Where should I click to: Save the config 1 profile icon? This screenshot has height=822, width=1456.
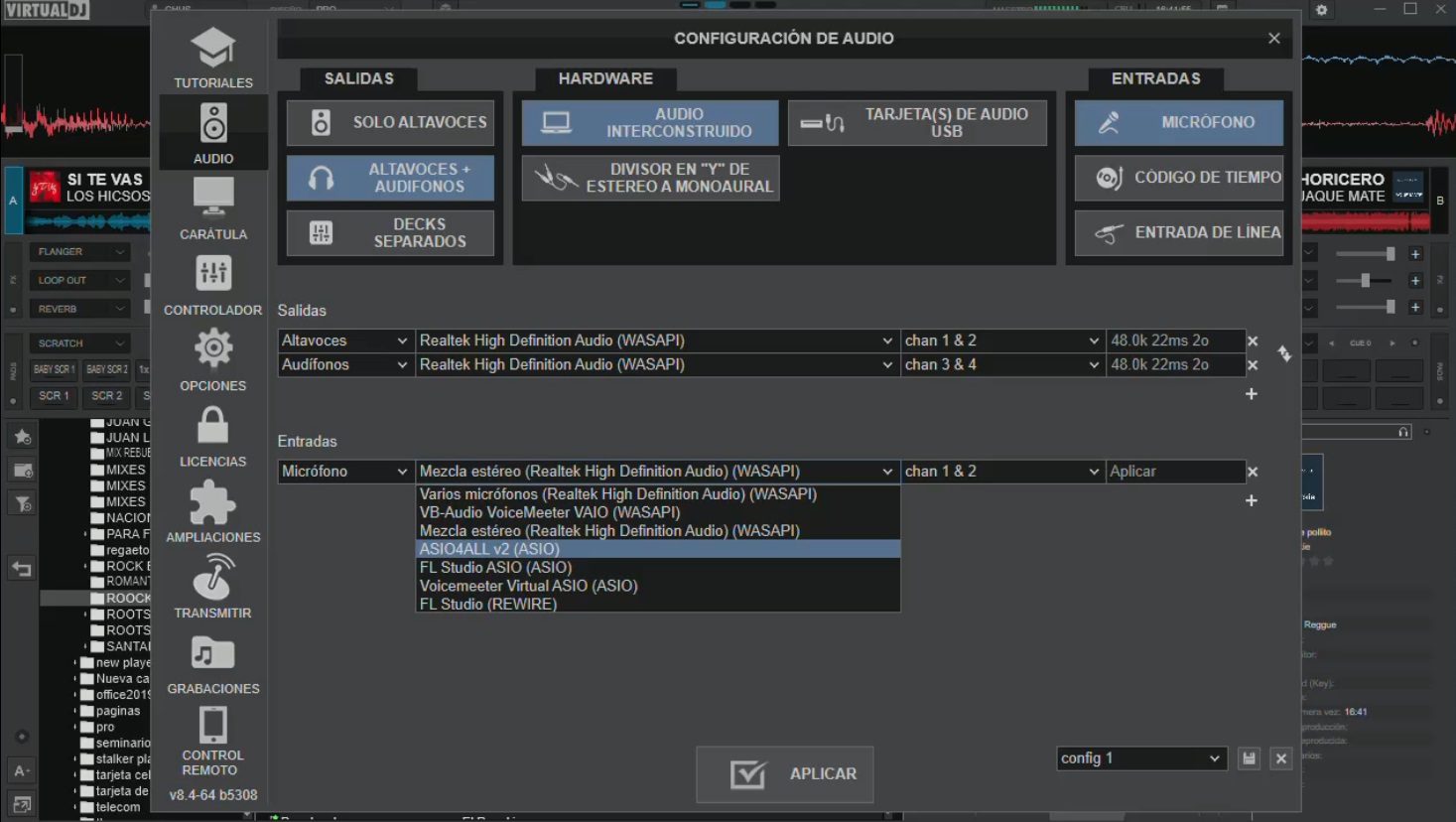coord(1249,758)
